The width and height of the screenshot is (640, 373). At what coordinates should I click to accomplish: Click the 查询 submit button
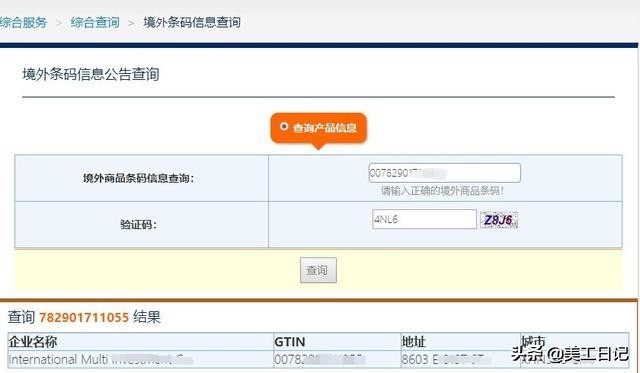pyautogui.click(x=318, y=270)
